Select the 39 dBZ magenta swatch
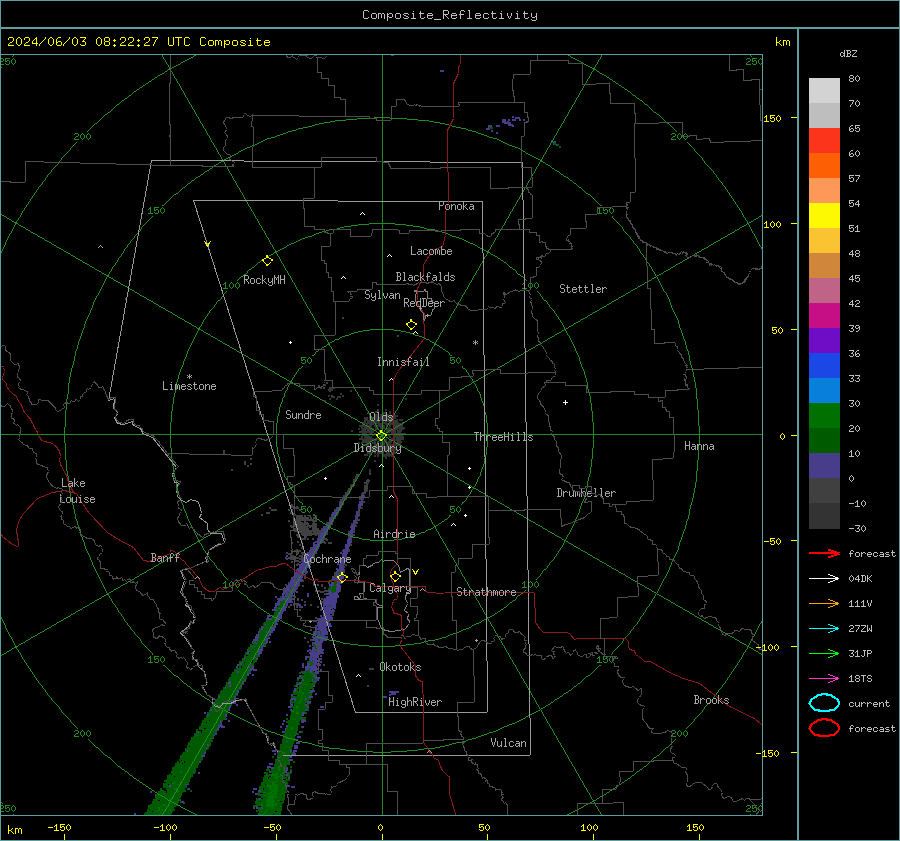Screen dimensions: 900x841 point(824,316)
